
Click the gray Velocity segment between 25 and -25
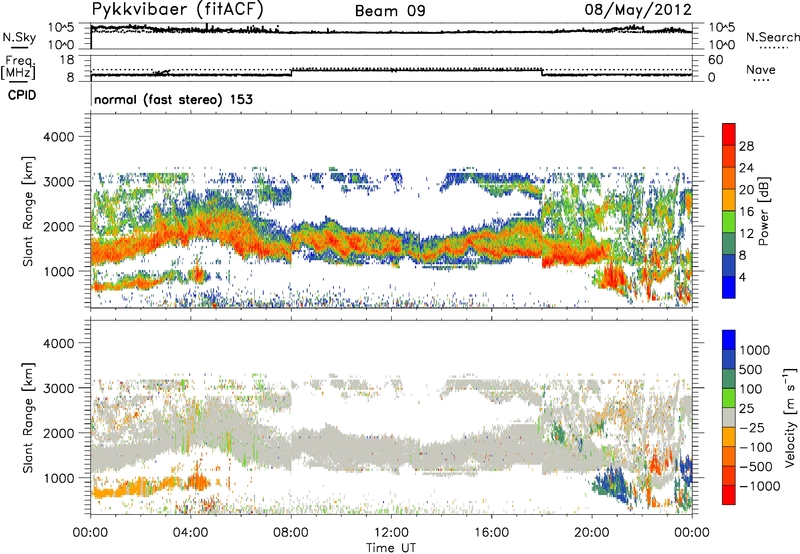point(729,417)
